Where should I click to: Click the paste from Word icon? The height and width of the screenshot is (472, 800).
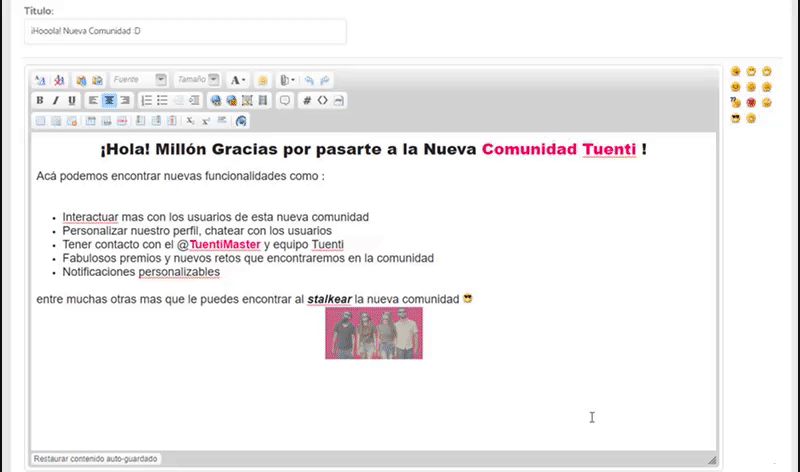pos(97,80)
